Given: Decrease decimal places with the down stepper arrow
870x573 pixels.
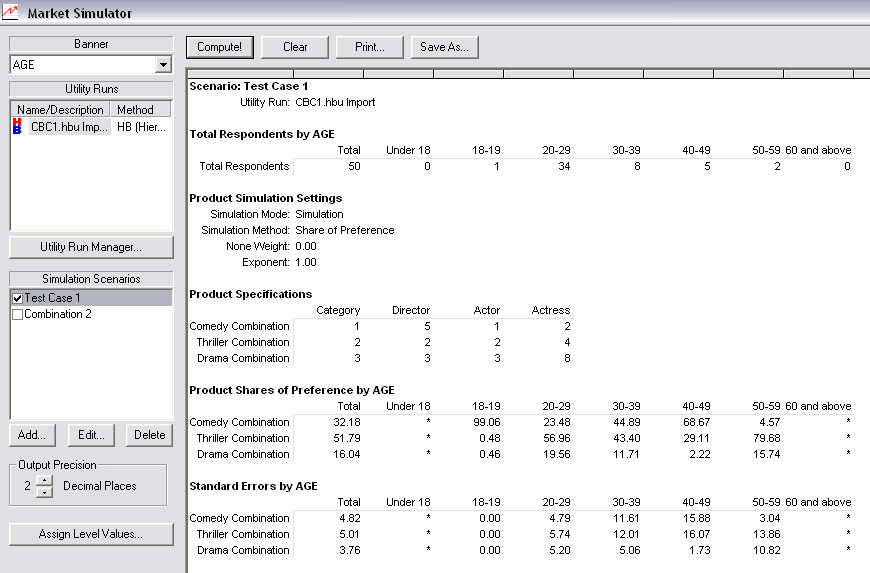Looking at the screenshot, I should (45, 491).
